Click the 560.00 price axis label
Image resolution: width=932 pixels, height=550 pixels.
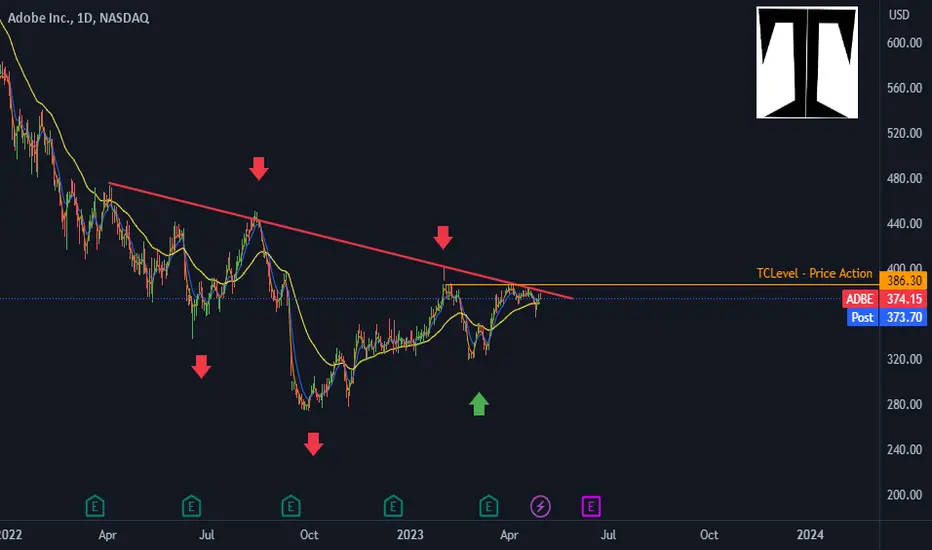click(904, 88)
